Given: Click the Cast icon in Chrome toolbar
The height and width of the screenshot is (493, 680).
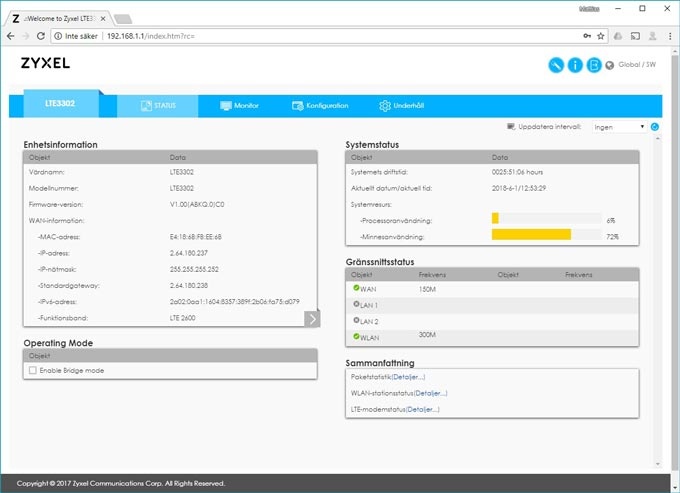Looking at the screenshot, I should (634, 35).
